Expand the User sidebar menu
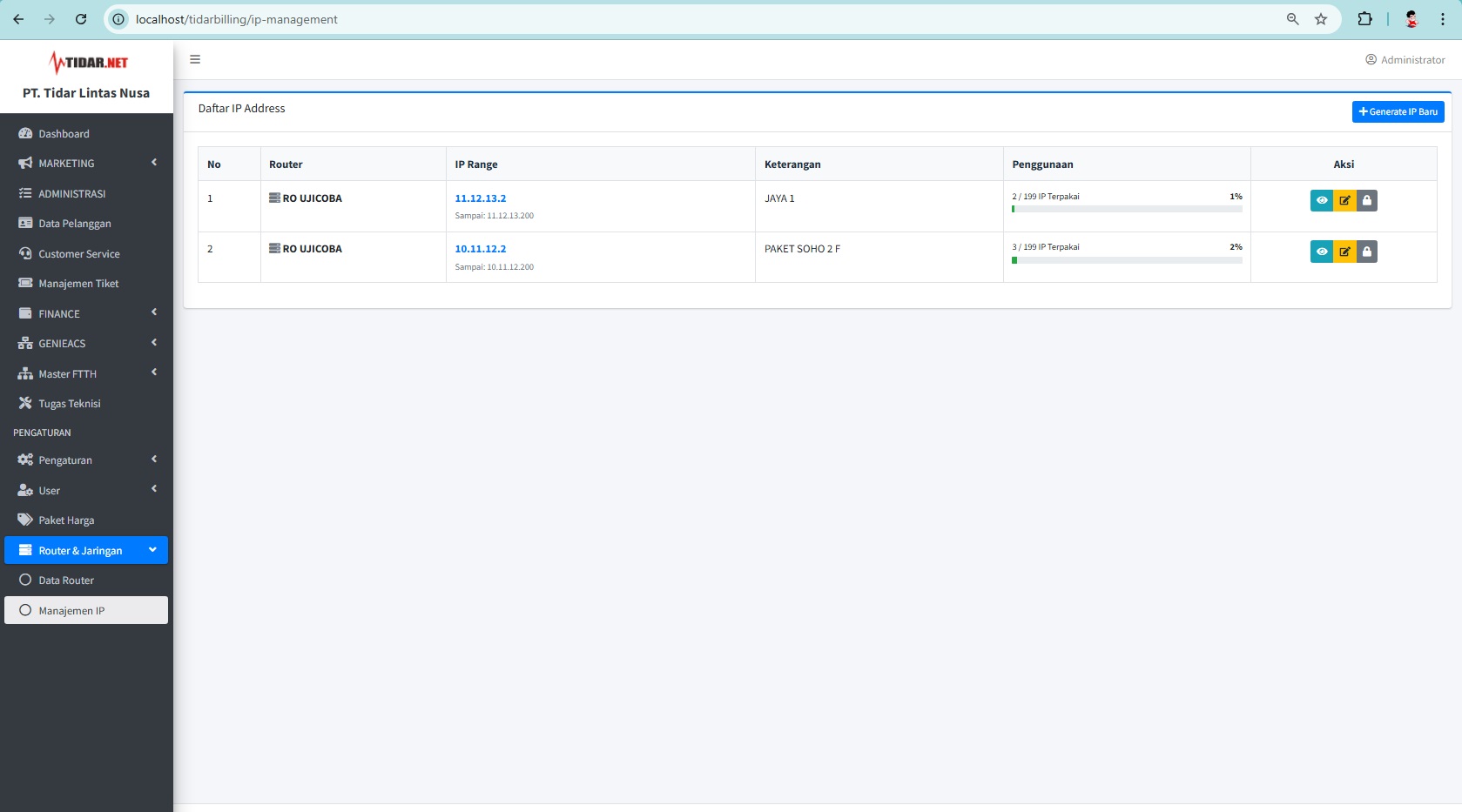The height and width of the screenshot is (812, 1462). pyautogui.click(x=86, y=490)
